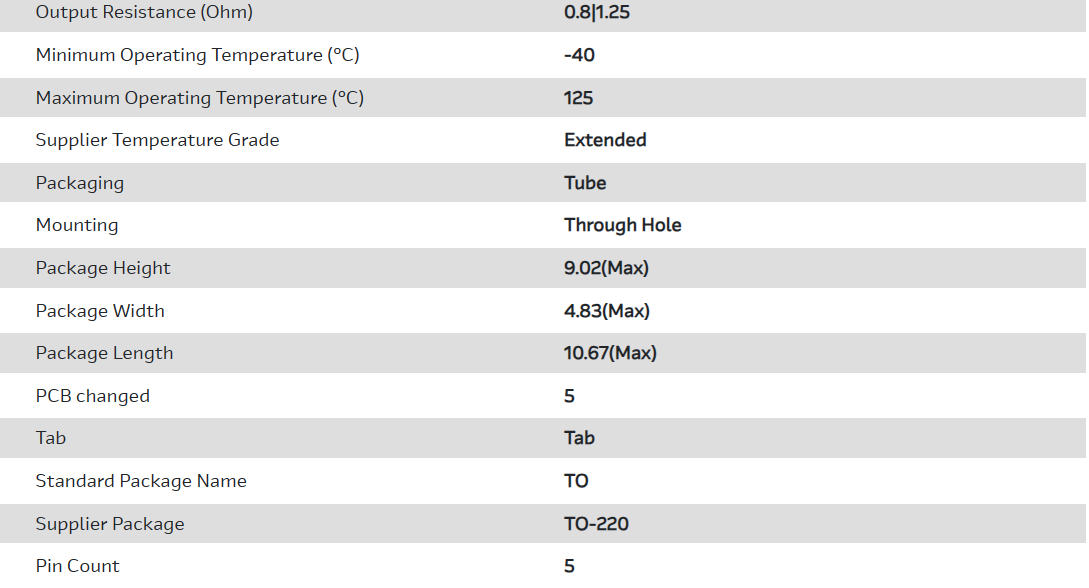Click Supplier Temperature Grade label

(157, 140)
